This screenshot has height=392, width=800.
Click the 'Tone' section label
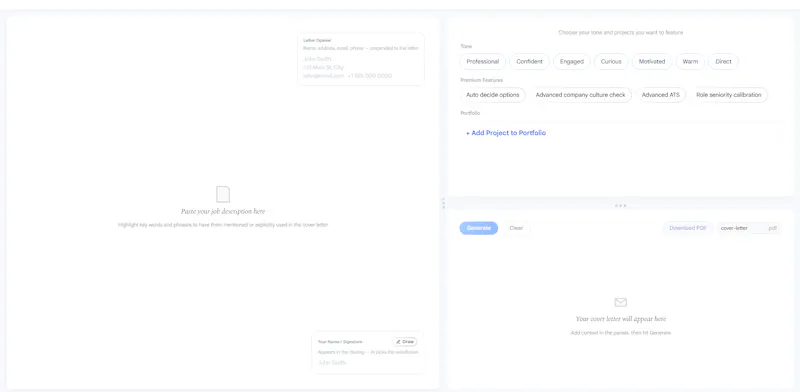click(x=466, y=46)
